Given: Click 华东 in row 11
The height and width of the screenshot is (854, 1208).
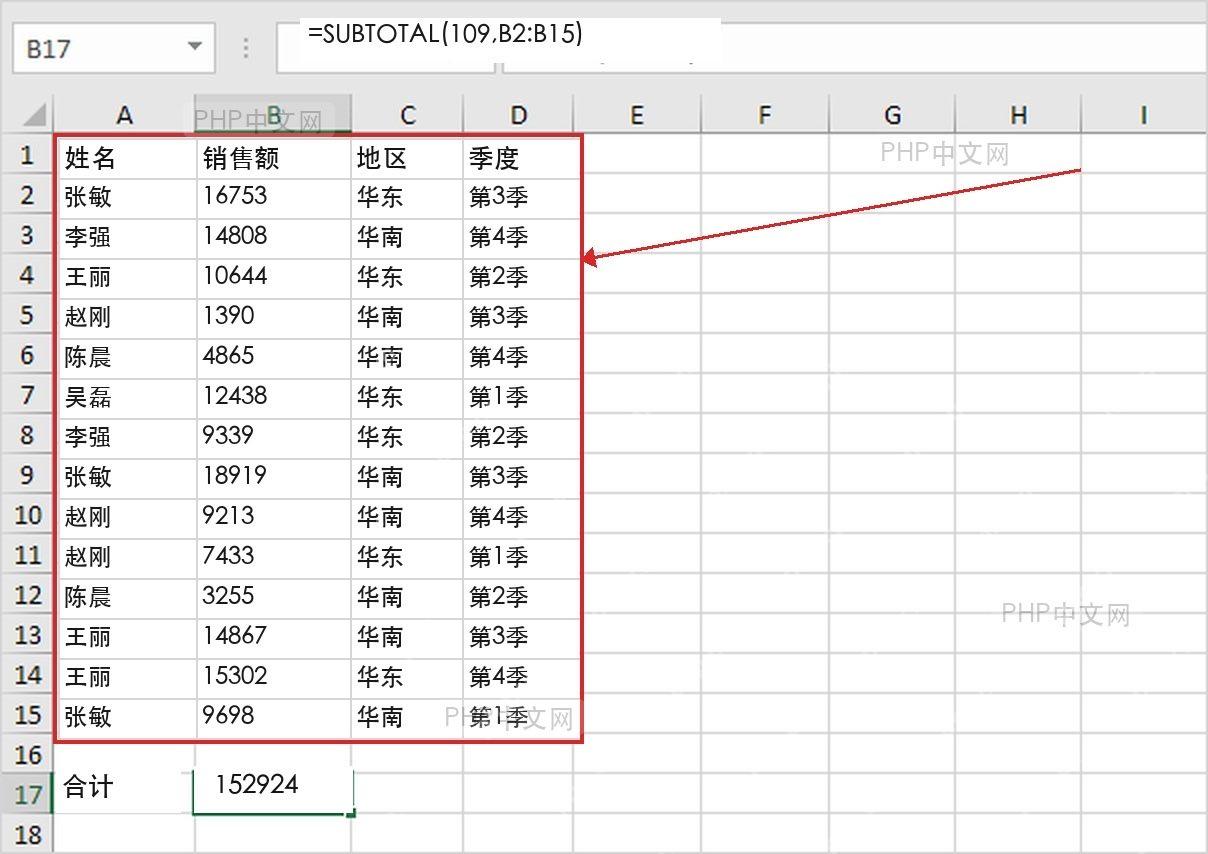Looking at the screenshot, I should pyautogui.click(x=407, y=557).
